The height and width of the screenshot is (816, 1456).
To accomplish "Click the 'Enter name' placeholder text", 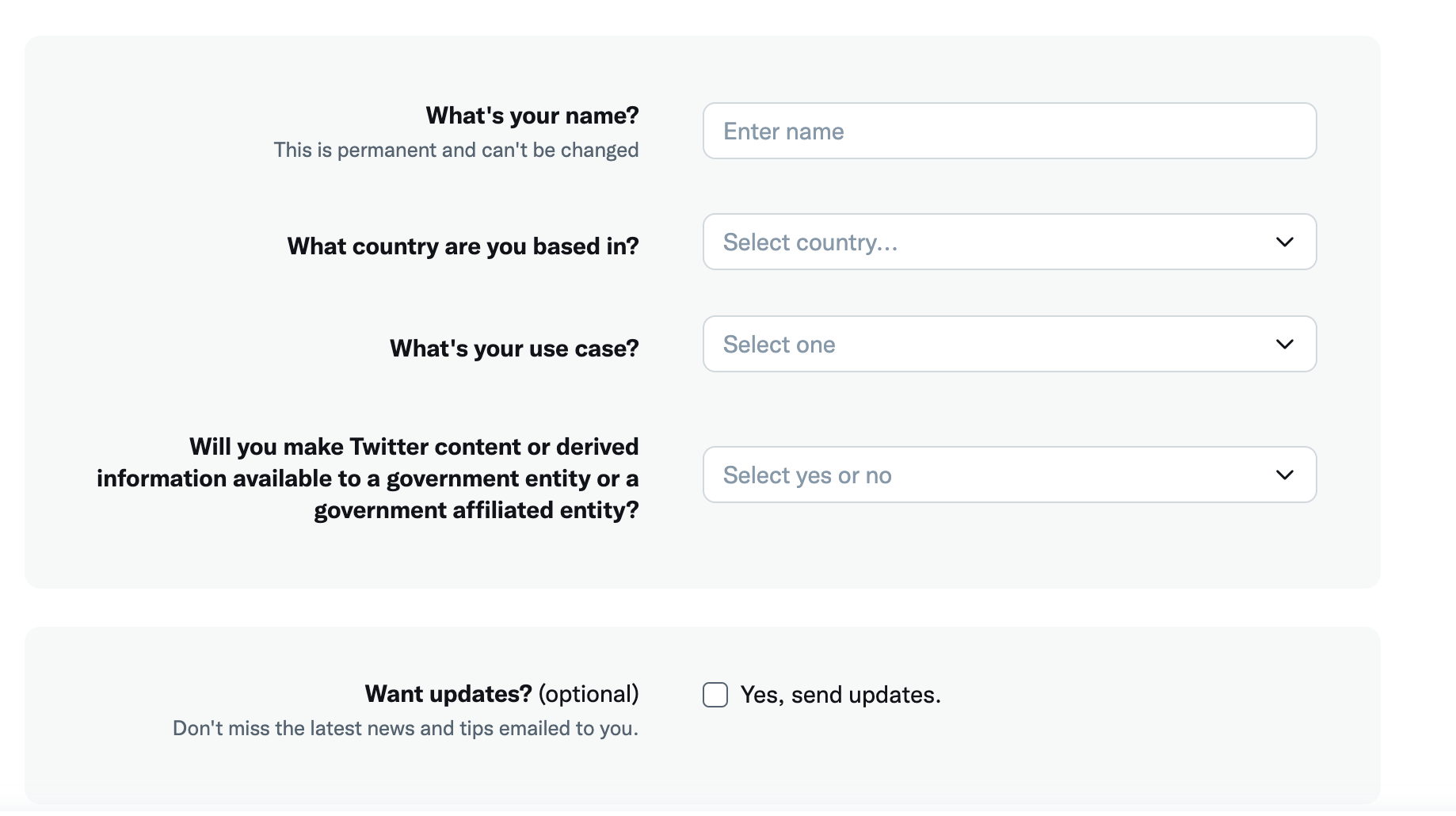I will click(783, 132).
